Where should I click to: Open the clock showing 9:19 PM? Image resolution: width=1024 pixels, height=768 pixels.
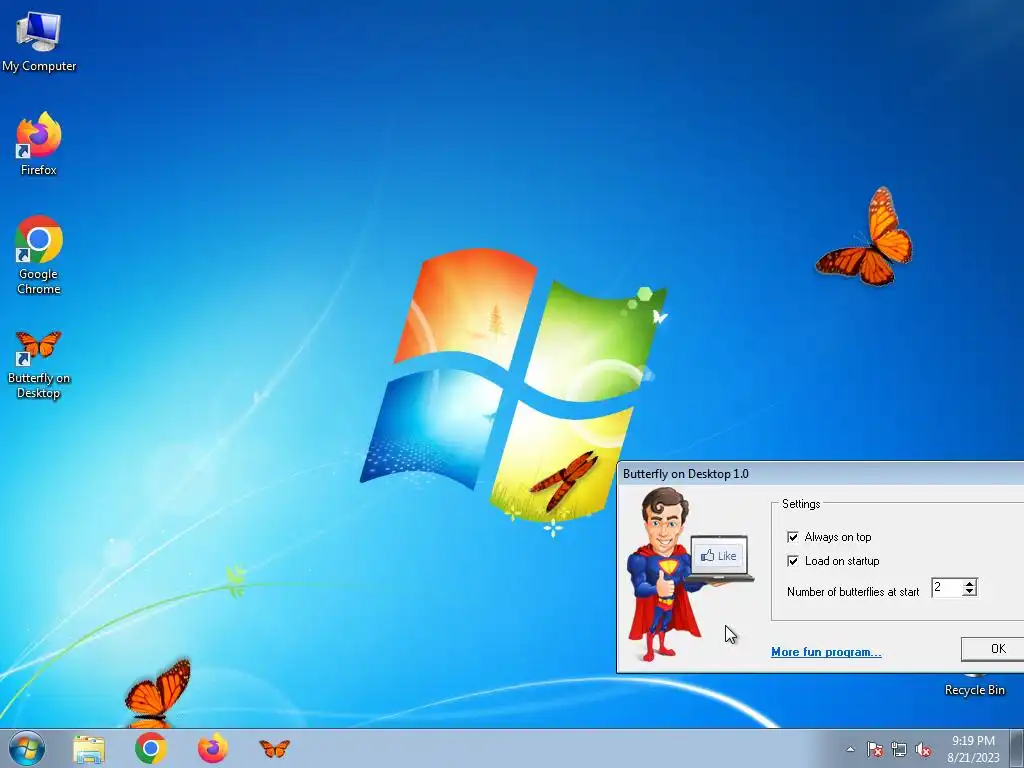click(x=973, y=749)
